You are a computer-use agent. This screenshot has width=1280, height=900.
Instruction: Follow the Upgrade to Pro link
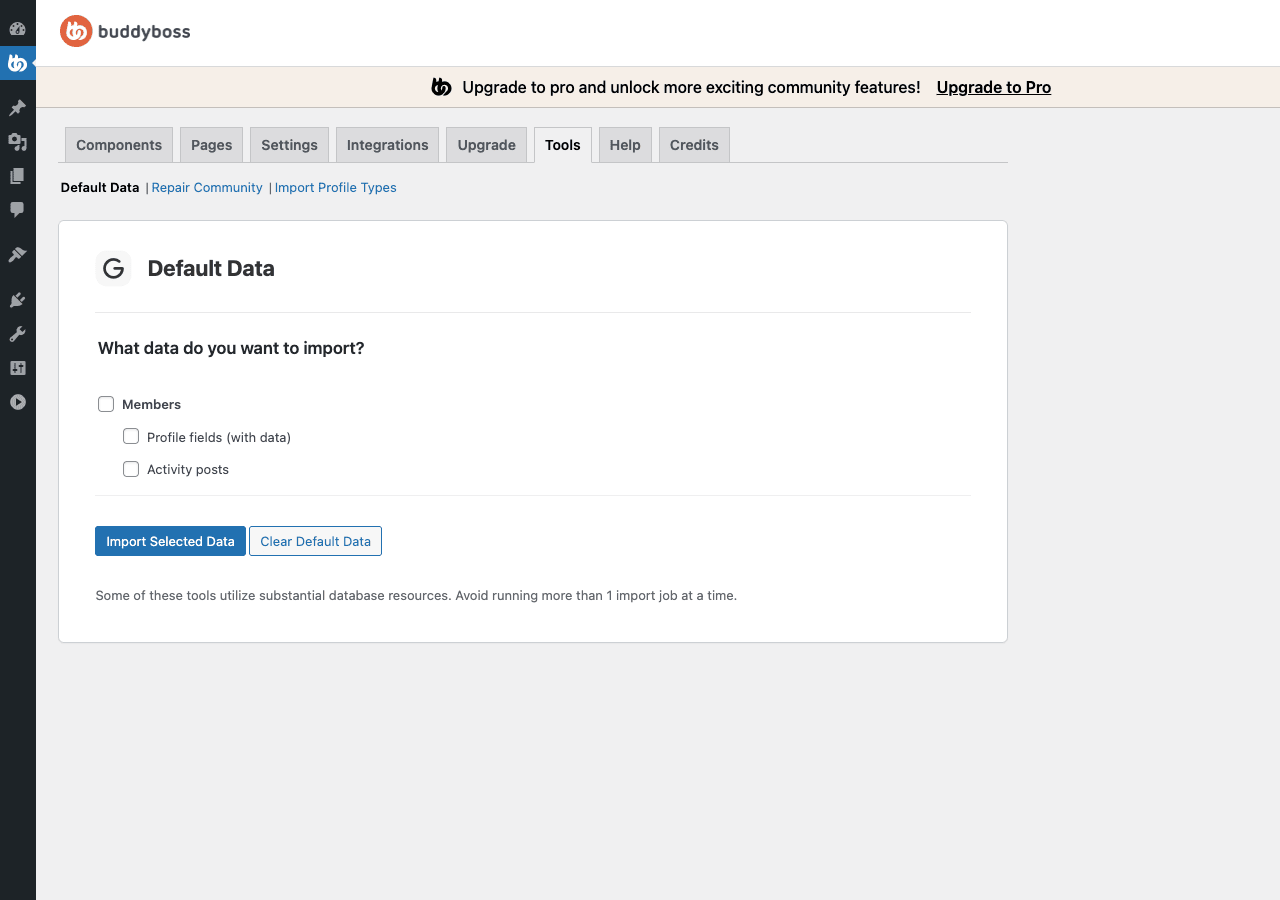tap(994, 87)
